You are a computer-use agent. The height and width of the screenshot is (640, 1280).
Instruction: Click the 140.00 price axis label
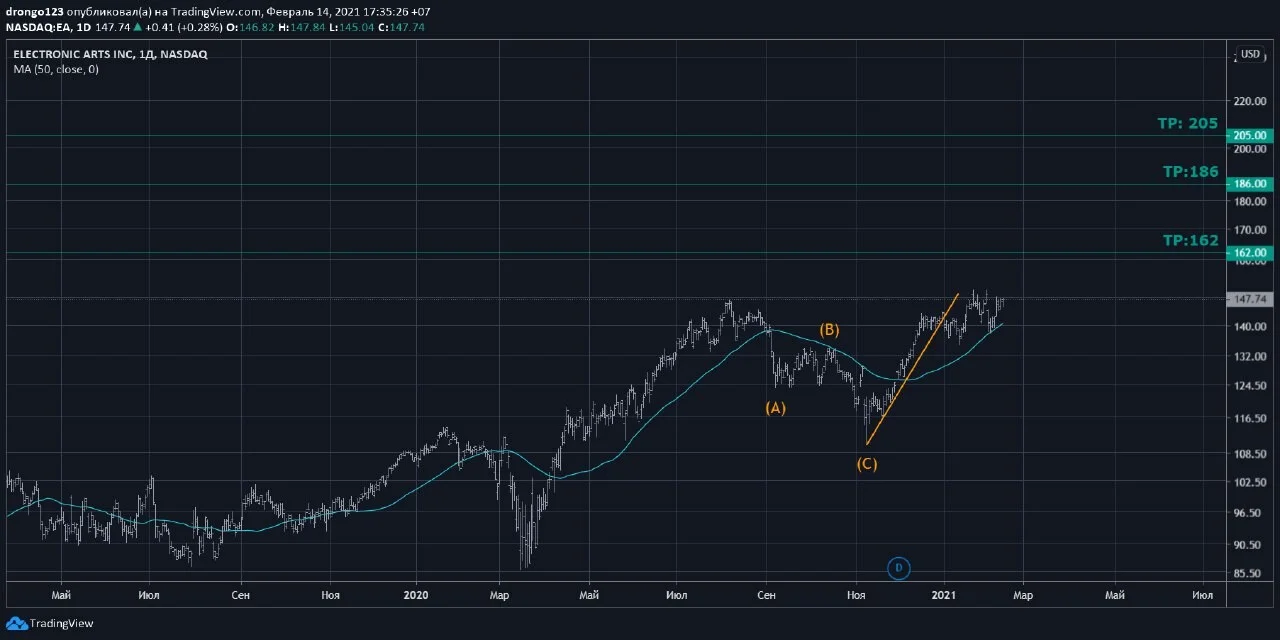point(1251,326)
